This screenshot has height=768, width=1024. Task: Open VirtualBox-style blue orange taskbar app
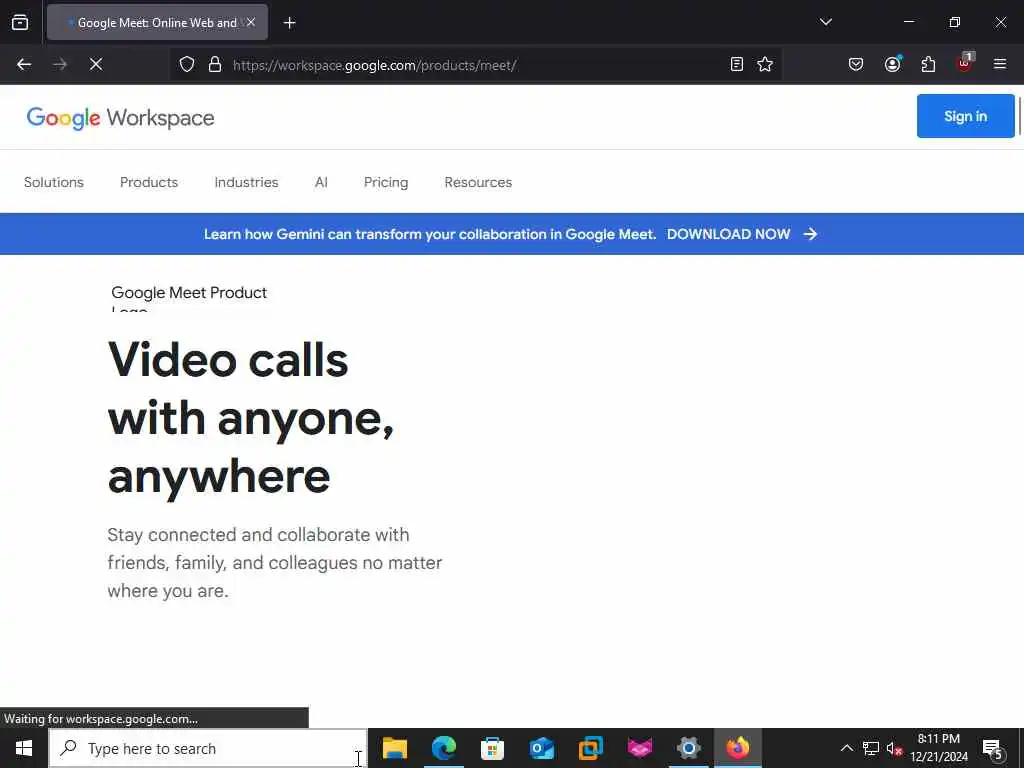[x=590, y=748]
